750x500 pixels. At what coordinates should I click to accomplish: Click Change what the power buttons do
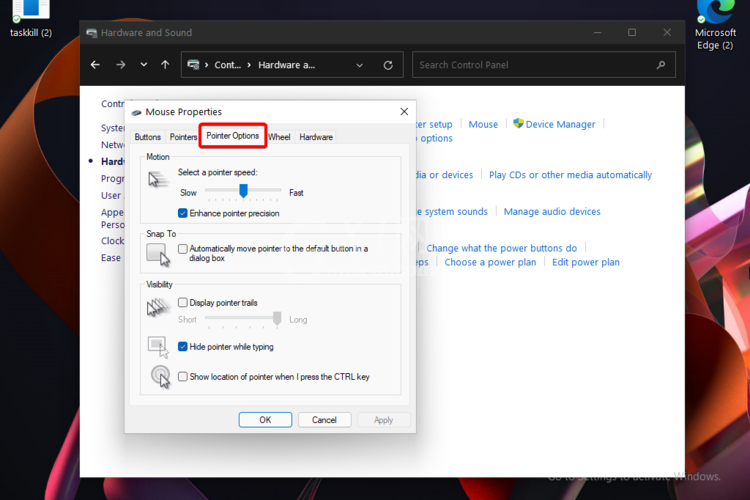pos(502,248)
